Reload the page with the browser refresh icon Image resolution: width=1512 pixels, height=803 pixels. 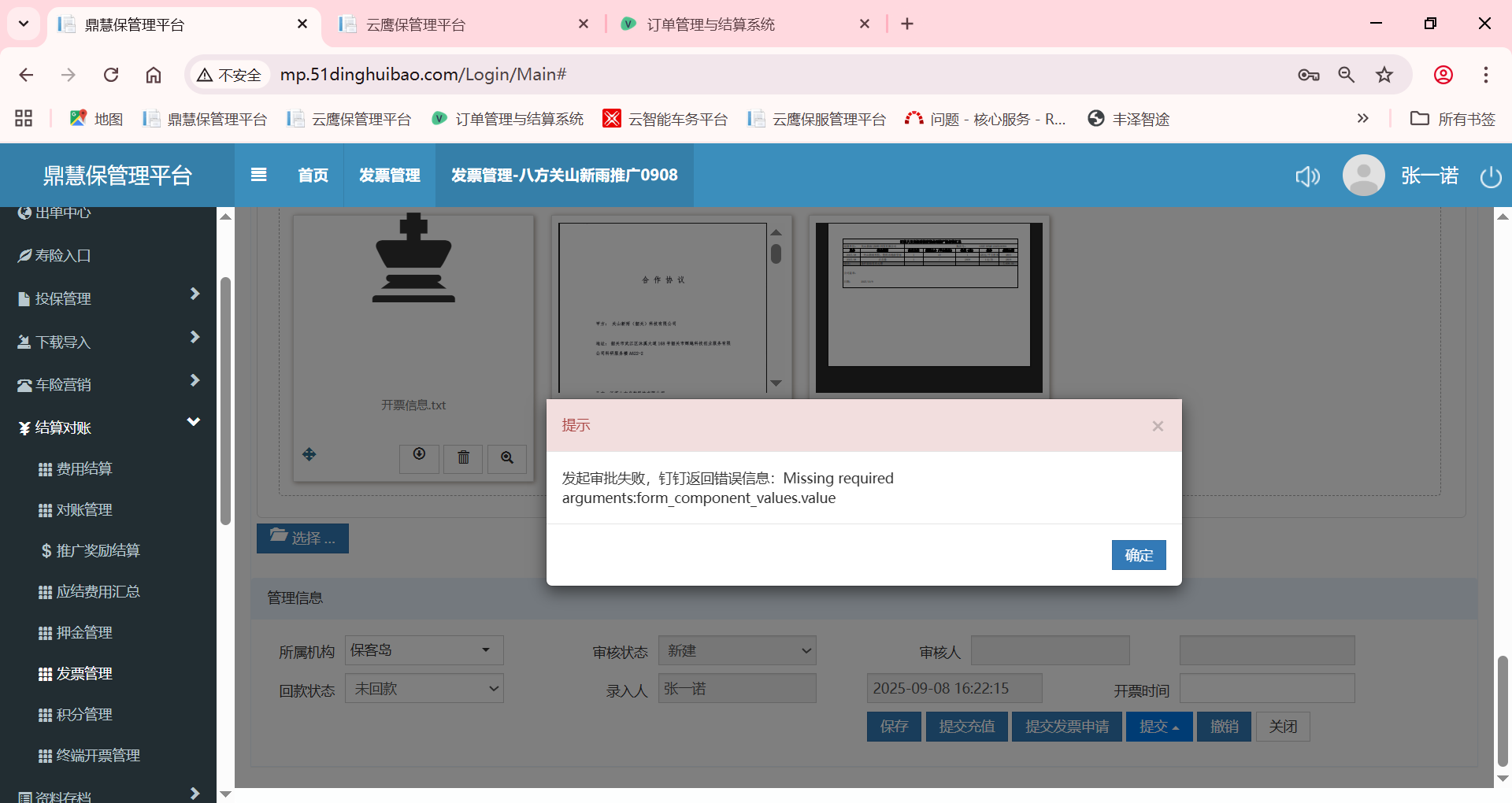point(111,75)
